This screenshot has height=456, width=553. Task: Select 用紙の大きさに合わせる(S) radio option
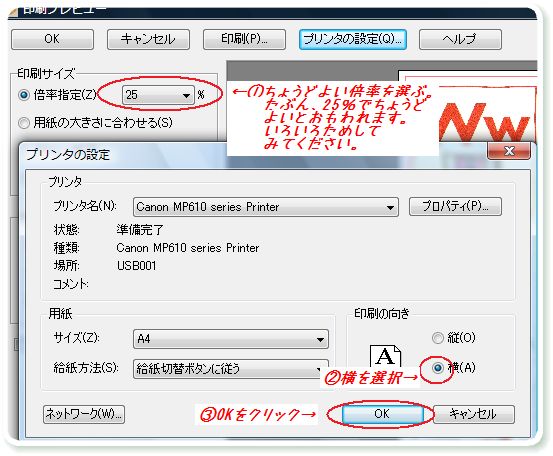pos(24,123)
